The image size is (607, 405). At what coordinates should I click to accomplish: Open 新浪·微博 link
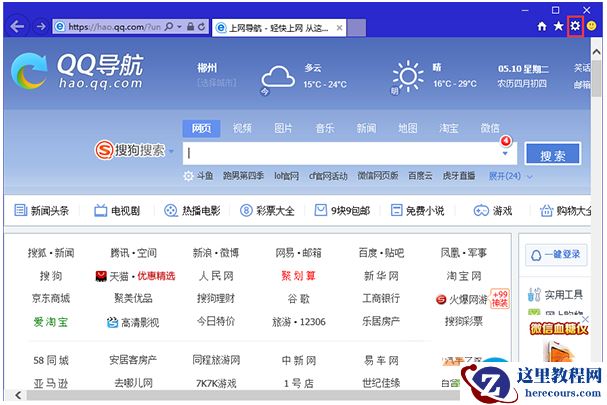click(216, 253)
